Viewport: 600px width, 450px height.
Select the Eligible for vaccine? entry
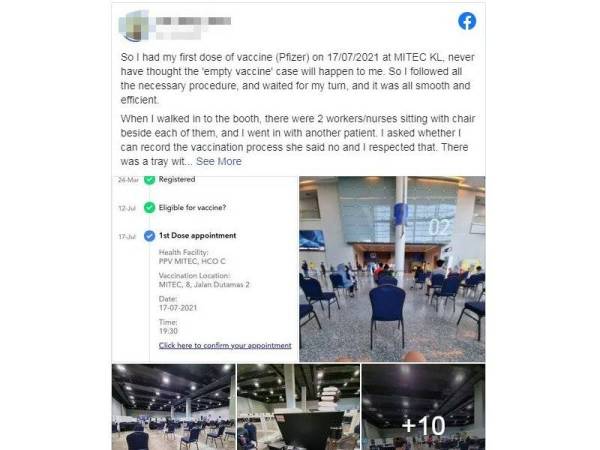point(192,207)
